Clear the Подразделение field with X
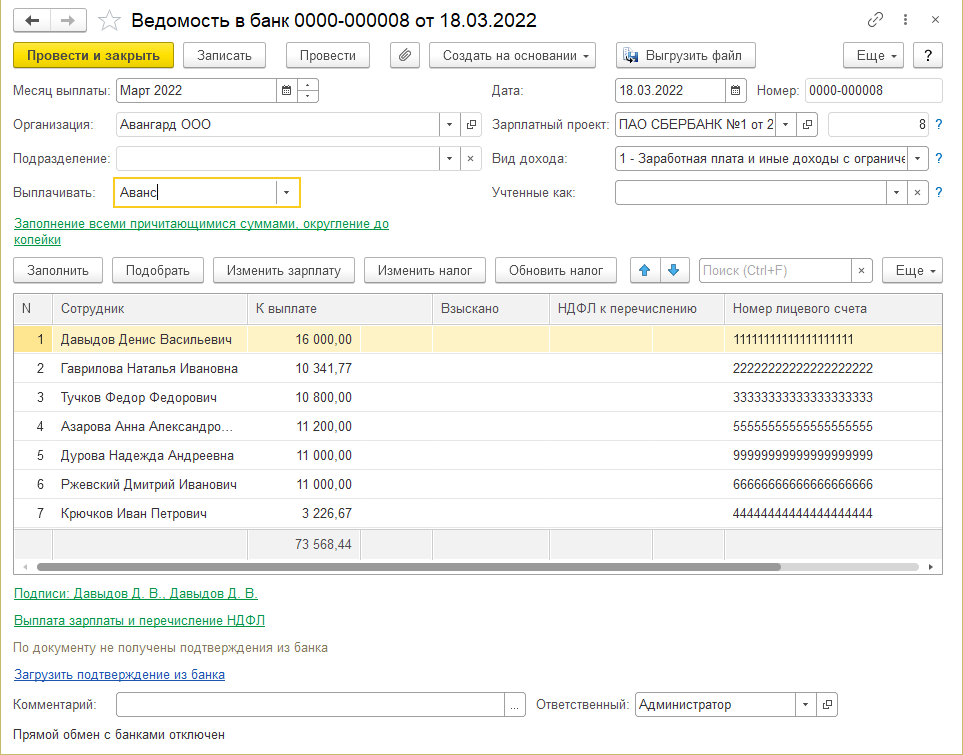The width and height of the screenshot is (963, 755). [x=472, y=159]
